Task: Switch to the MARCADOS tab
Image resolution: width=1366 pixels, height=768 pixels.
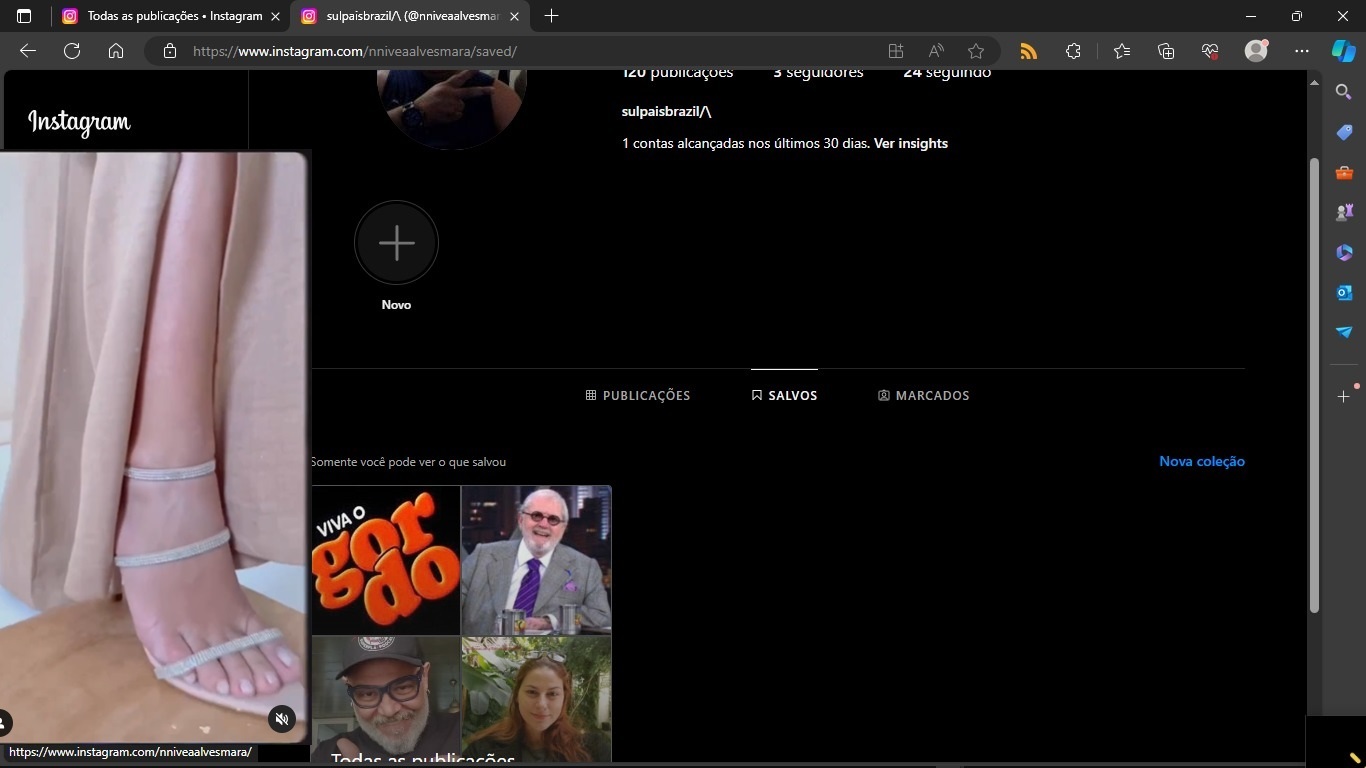Action: click(x=923, y=396)
